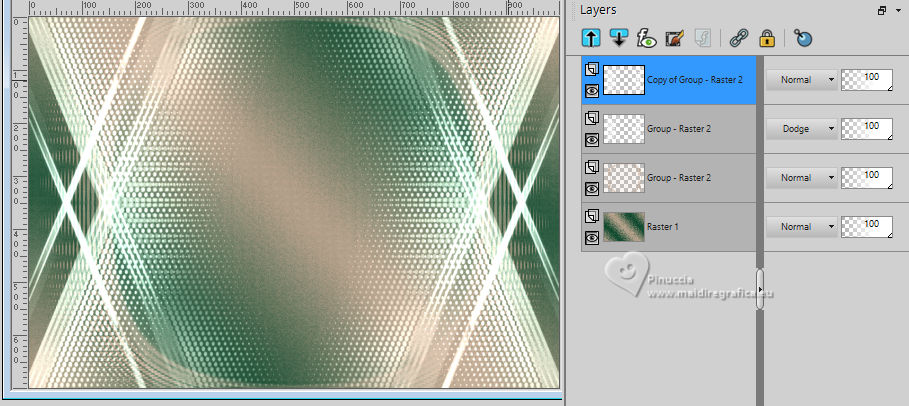Select 'Group - Raster 2' name on Normal-blend layer
Screen dimensions: 909x406
pos(679,178)
